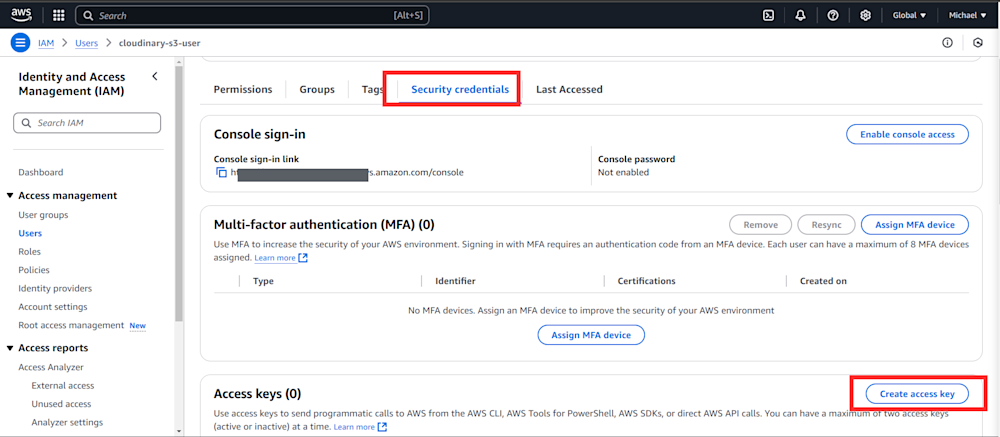
Task: Click the external link icon beside Access keys Learn more
Action: coord(382,427)
